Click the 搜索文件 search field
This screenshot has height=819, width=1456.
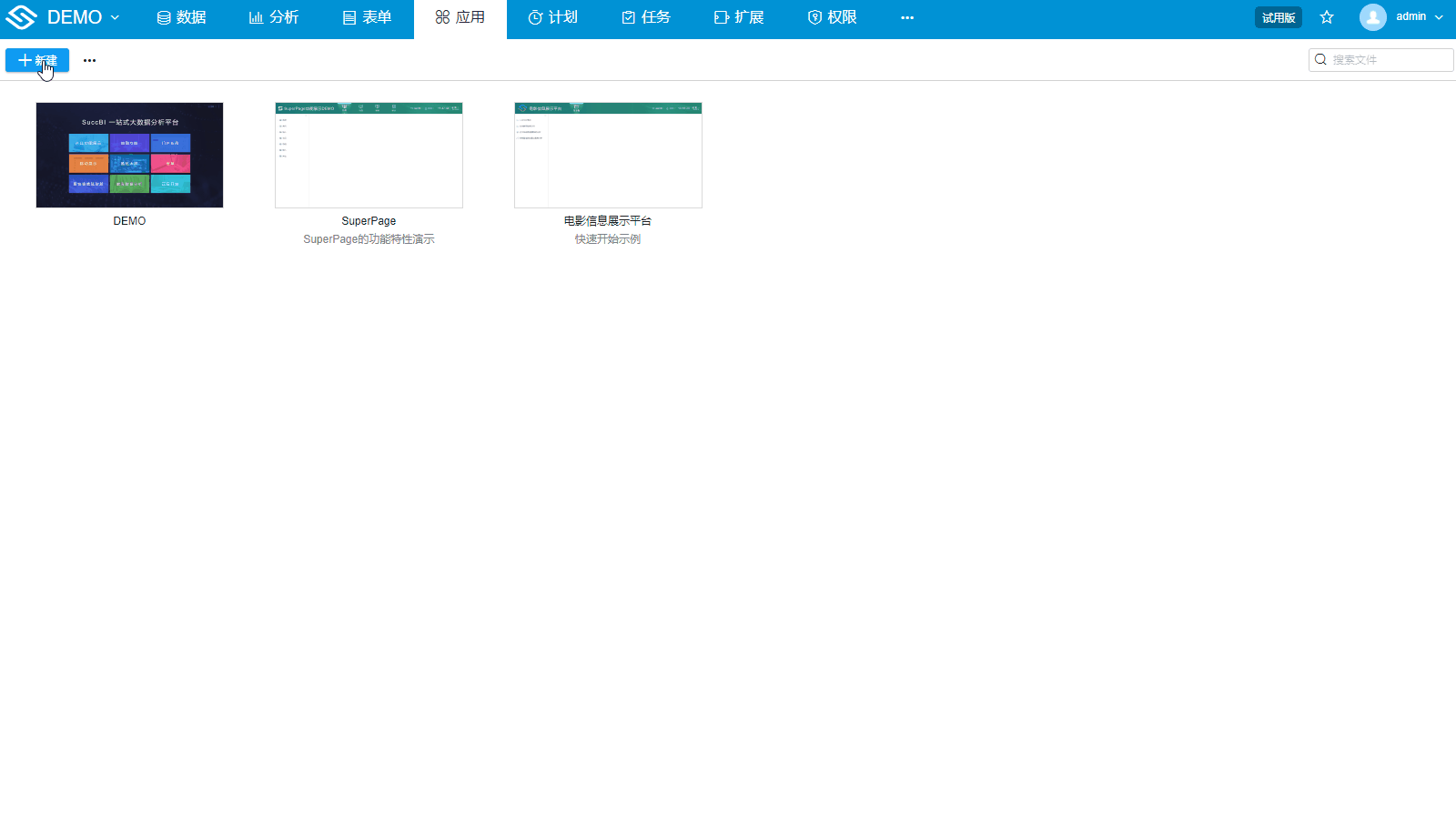point(1389,60)
